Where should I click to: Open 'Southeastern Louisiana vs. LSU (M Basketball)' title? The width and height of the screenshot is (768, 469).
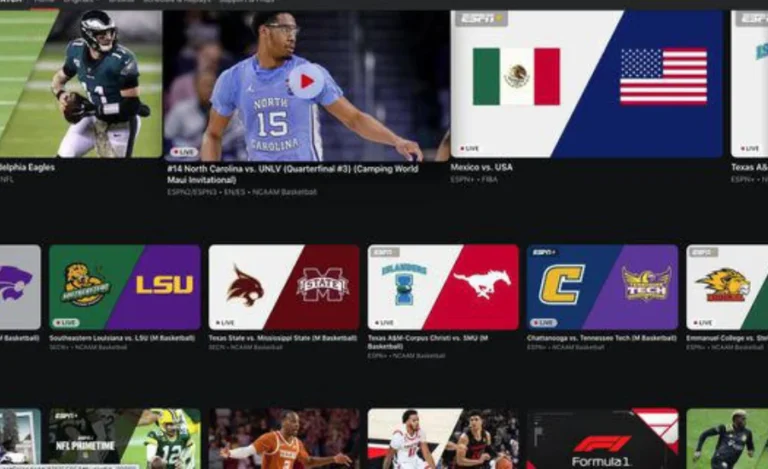[x=122, y=338]
